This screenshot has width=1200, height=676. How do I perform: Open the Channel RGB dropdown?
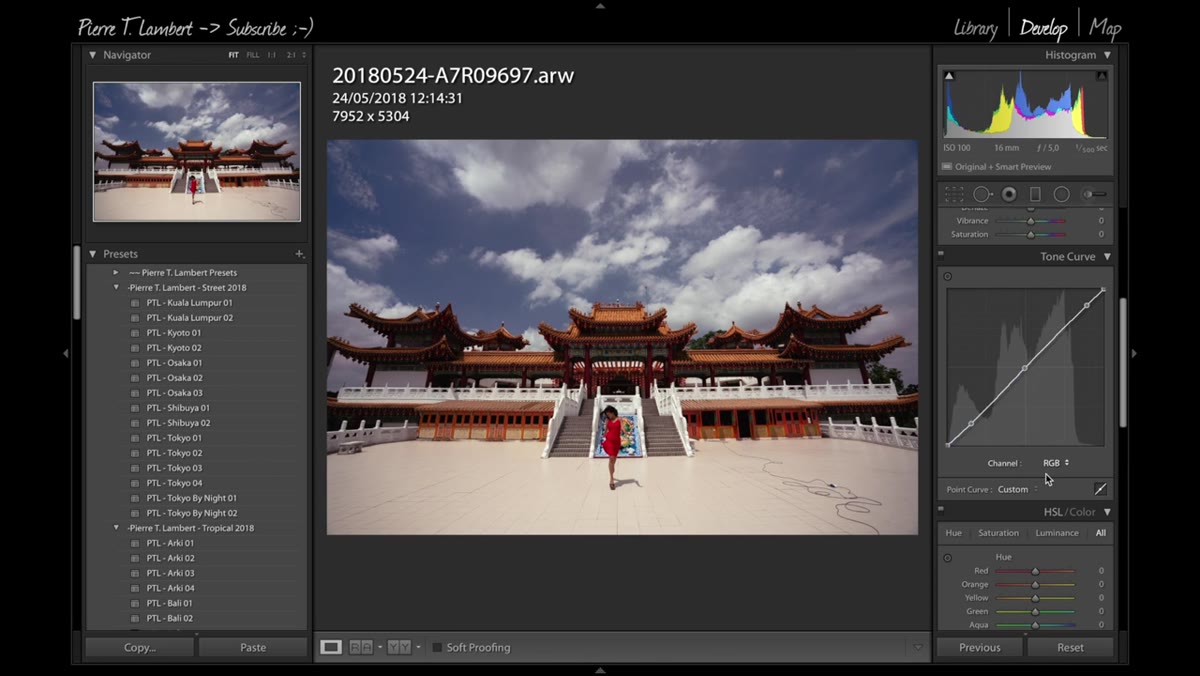1056,463
